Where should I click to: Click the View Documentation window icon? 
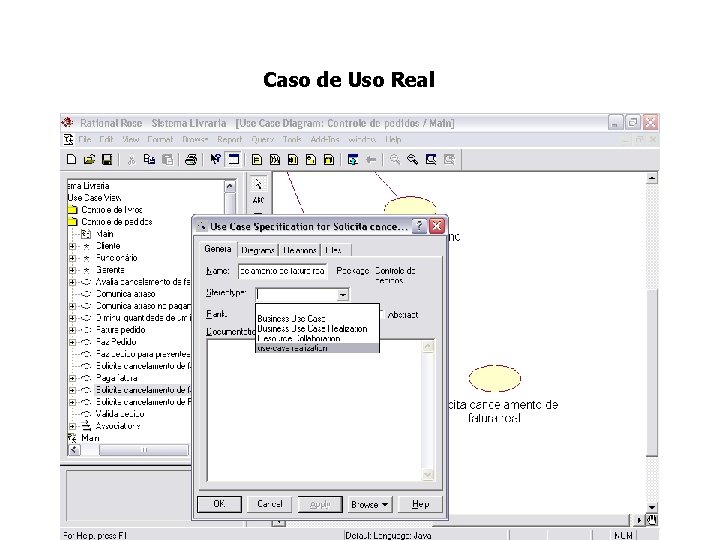234,159
